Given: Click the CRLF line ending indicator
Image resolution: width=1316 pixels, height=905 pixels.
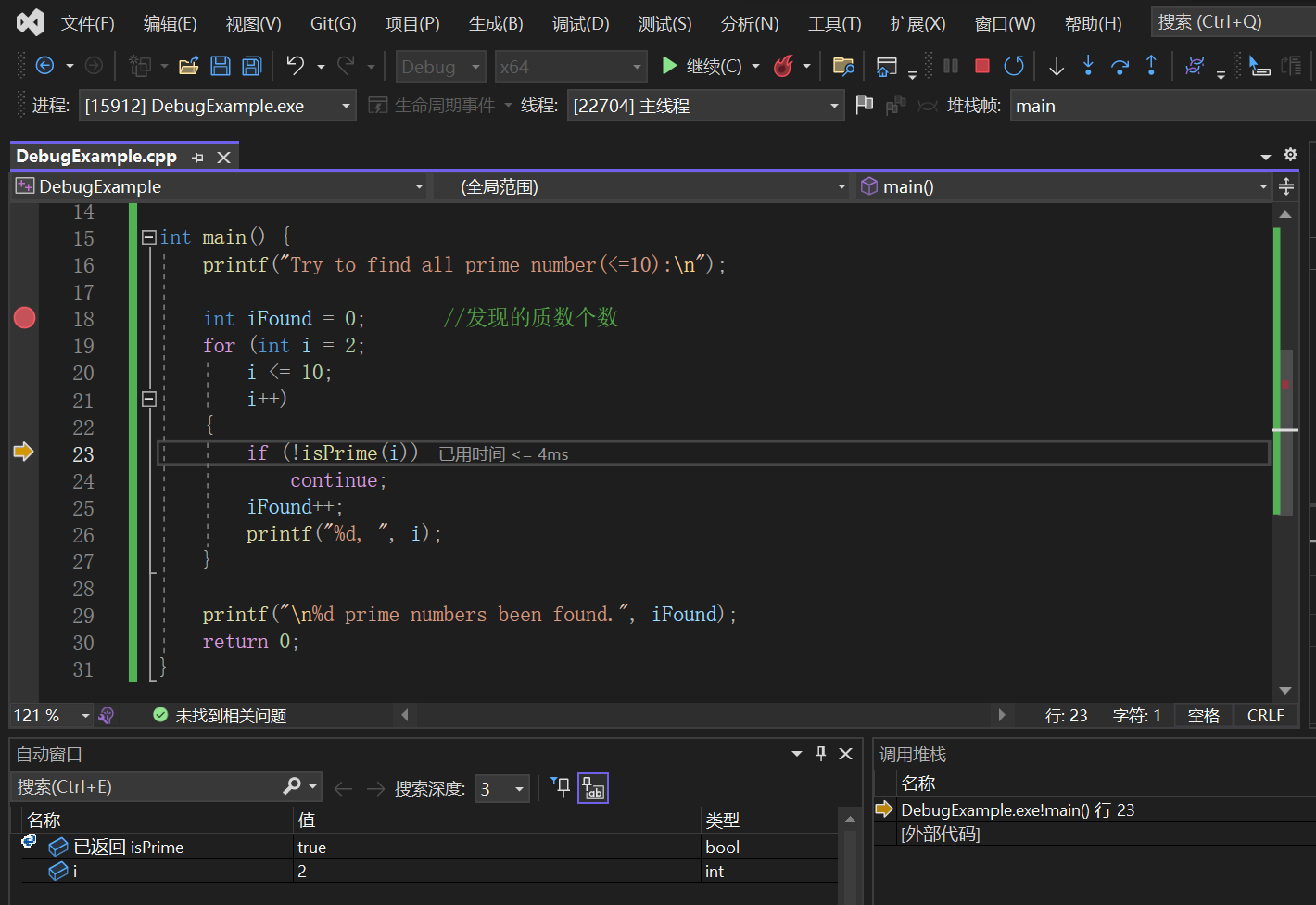Looking at the screenshot, I should coord(1265,716).
